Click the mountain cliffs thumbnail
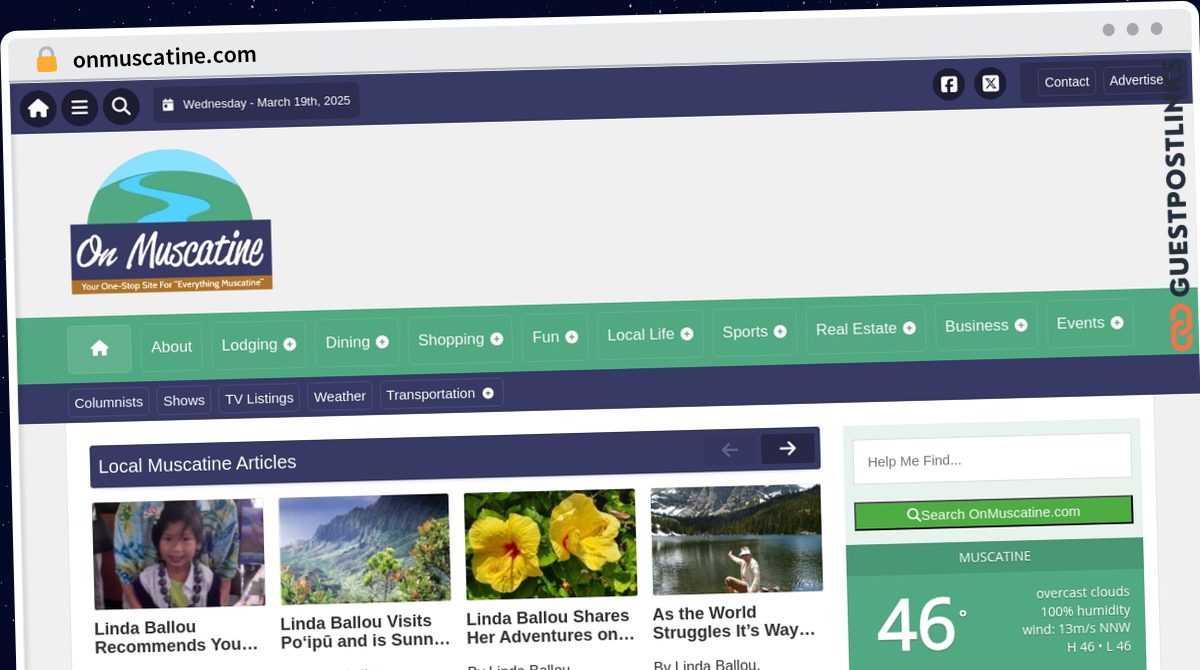1200x670 pixels. (x=365, y=549)
